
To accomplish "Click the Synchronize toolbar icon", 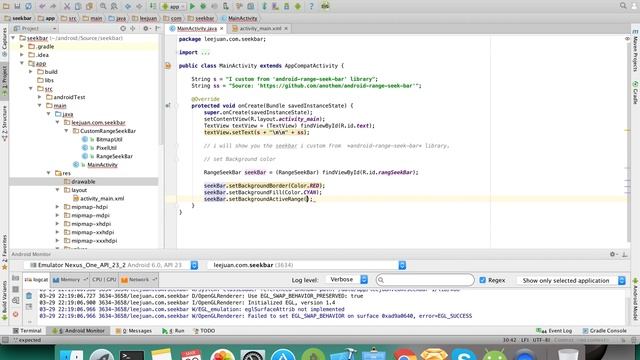I will (x=28, y=6).
